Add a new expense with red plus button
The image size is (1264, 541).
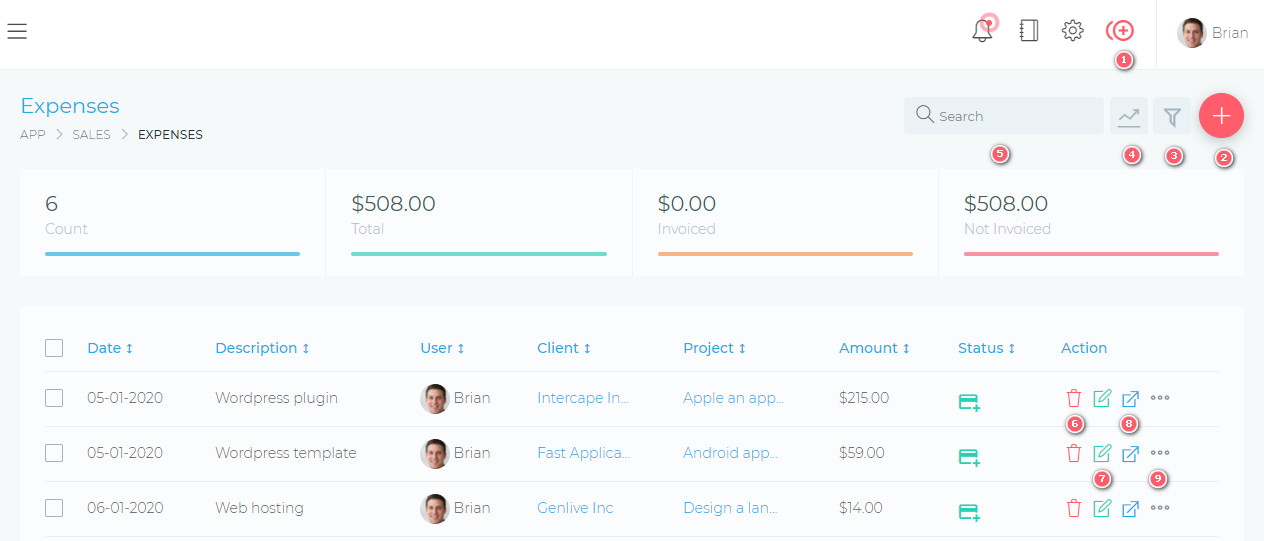coord(1221,116)
